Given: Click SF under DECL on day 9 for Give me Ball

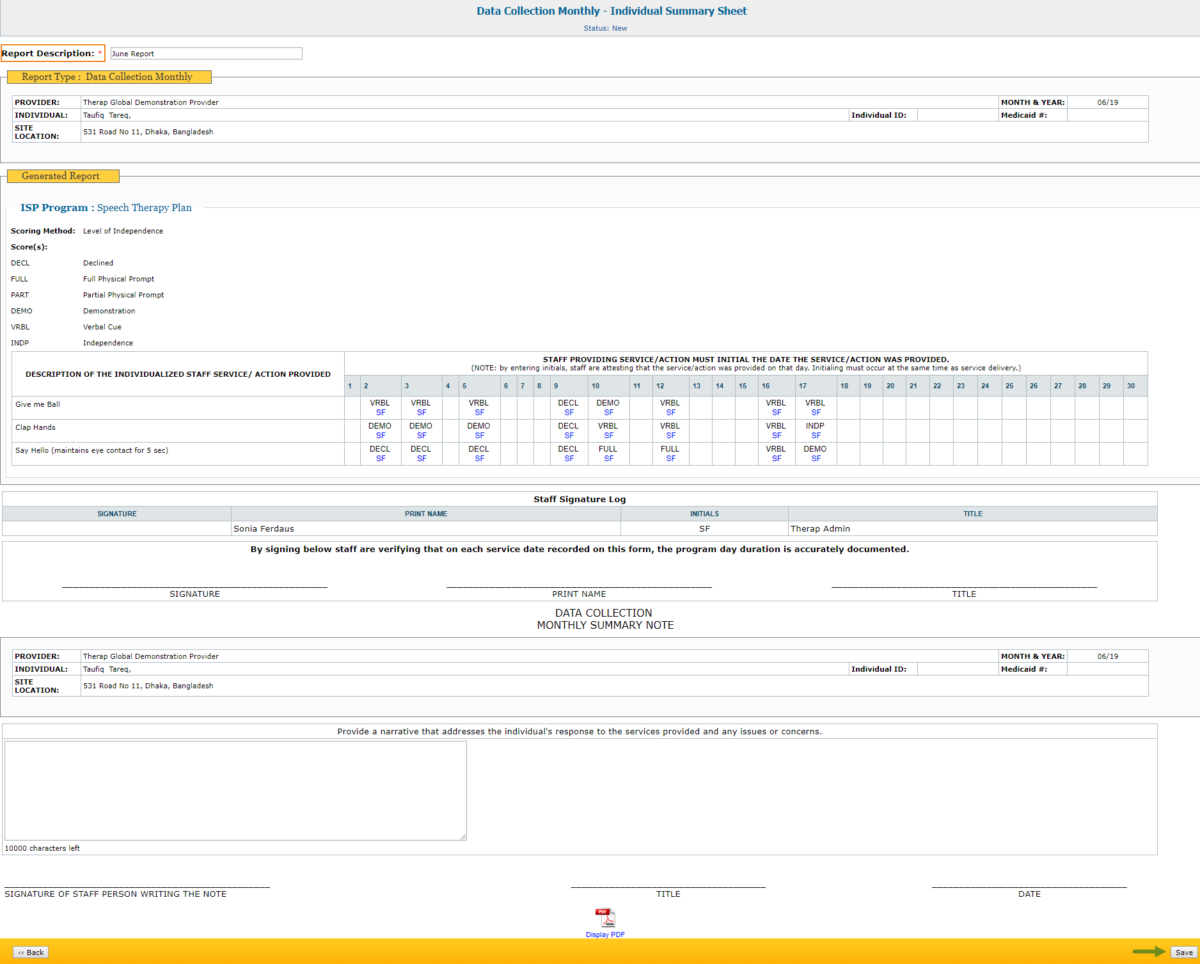Looking at the screenshot, I should [x=568, y=411].
